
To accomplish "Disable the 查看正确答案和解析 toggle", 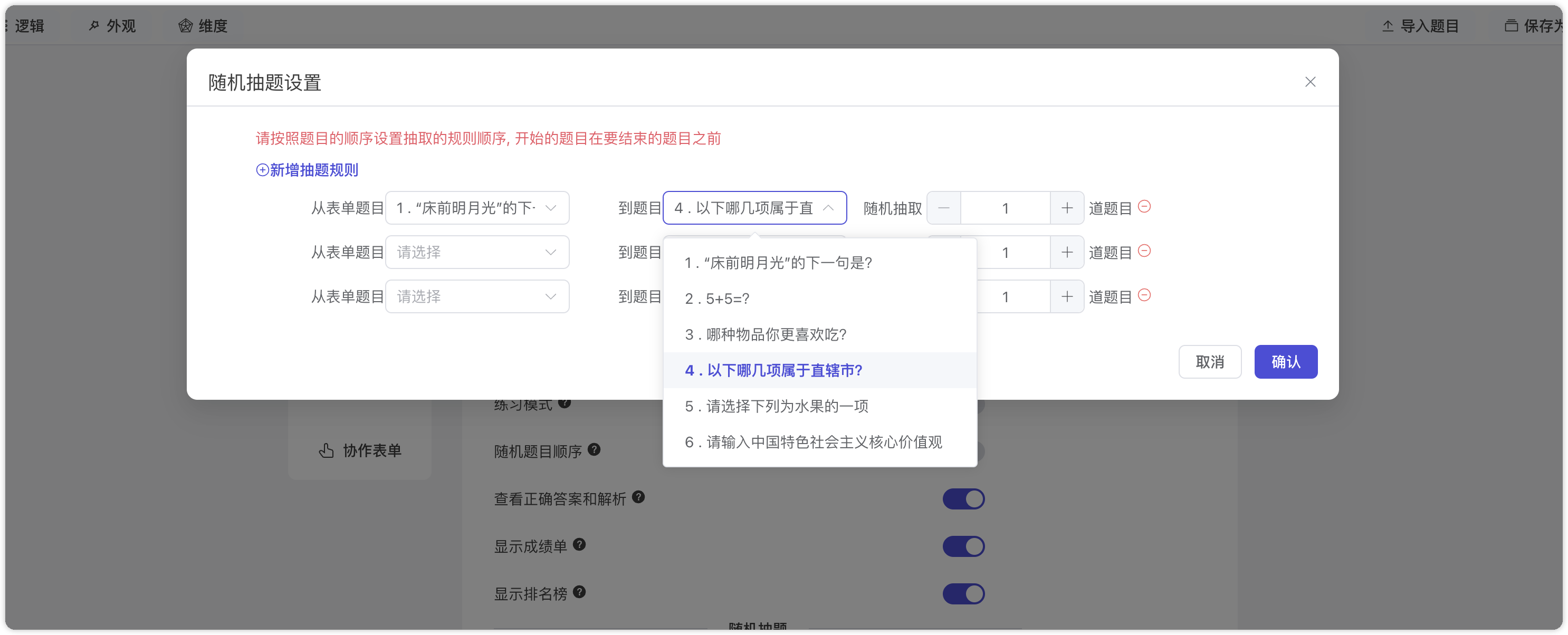I will click(963, 499).
